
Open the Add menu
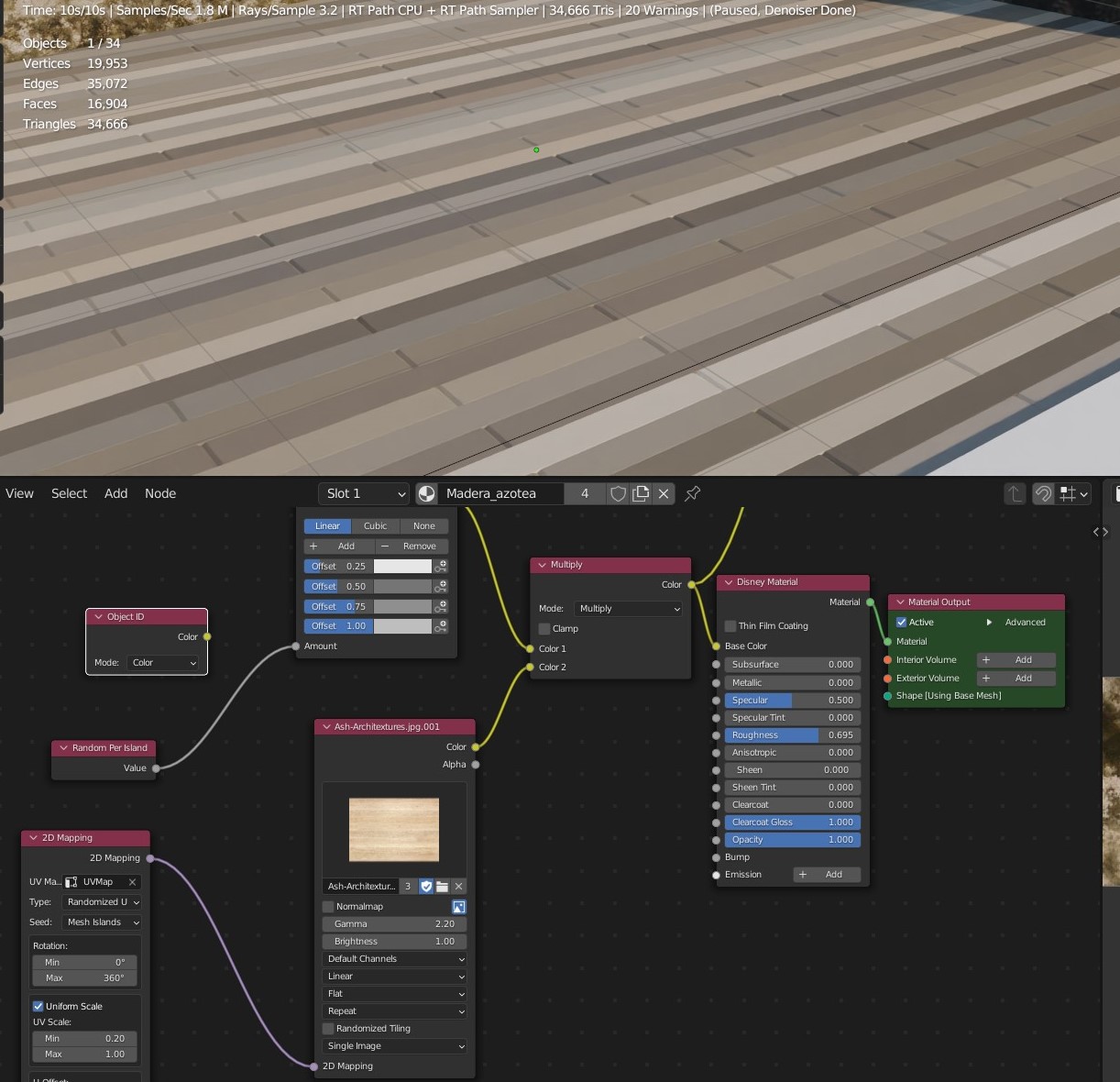[115, 493]
